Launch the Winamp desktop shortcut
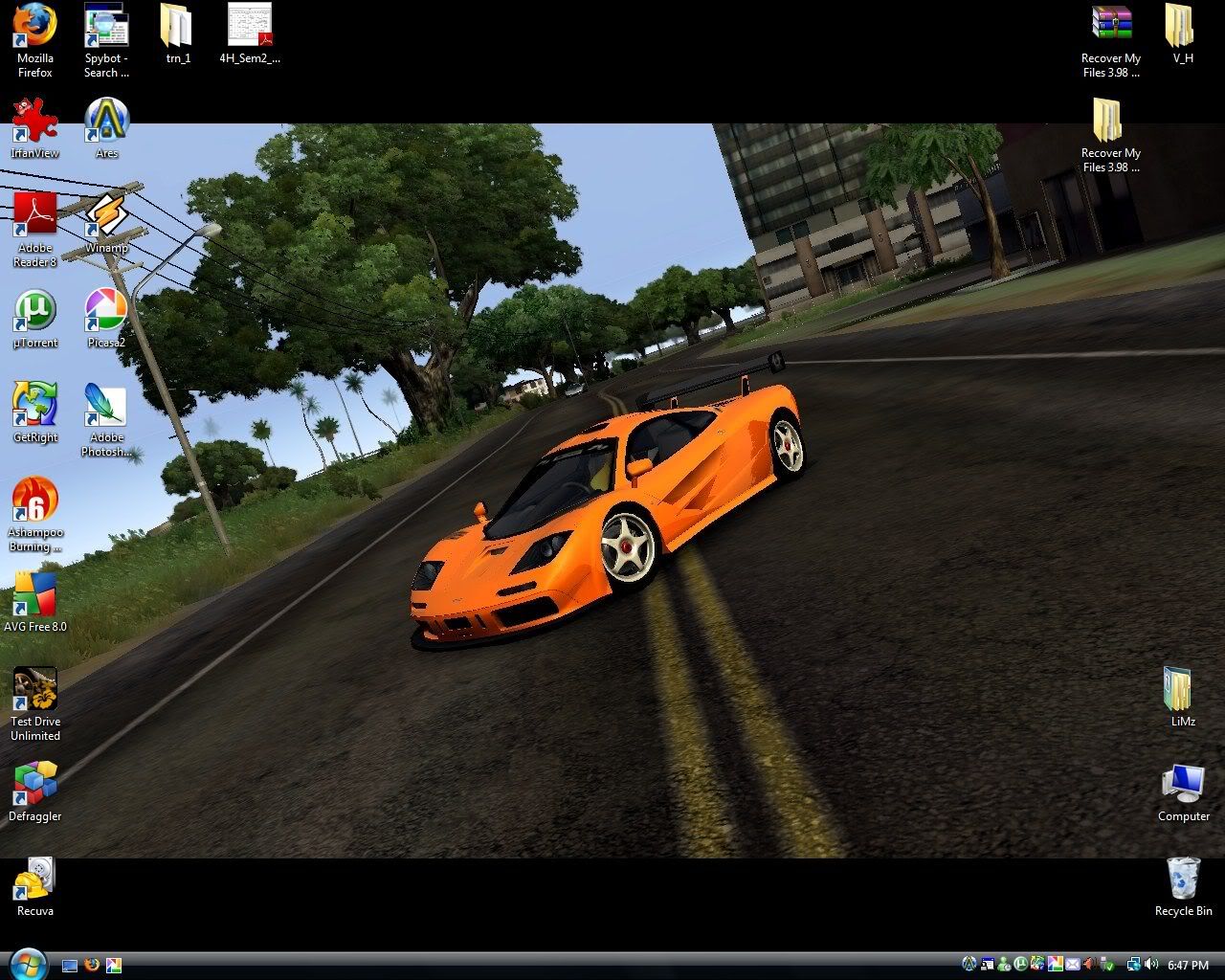1225x980 pixels. (x=106, y=223)
